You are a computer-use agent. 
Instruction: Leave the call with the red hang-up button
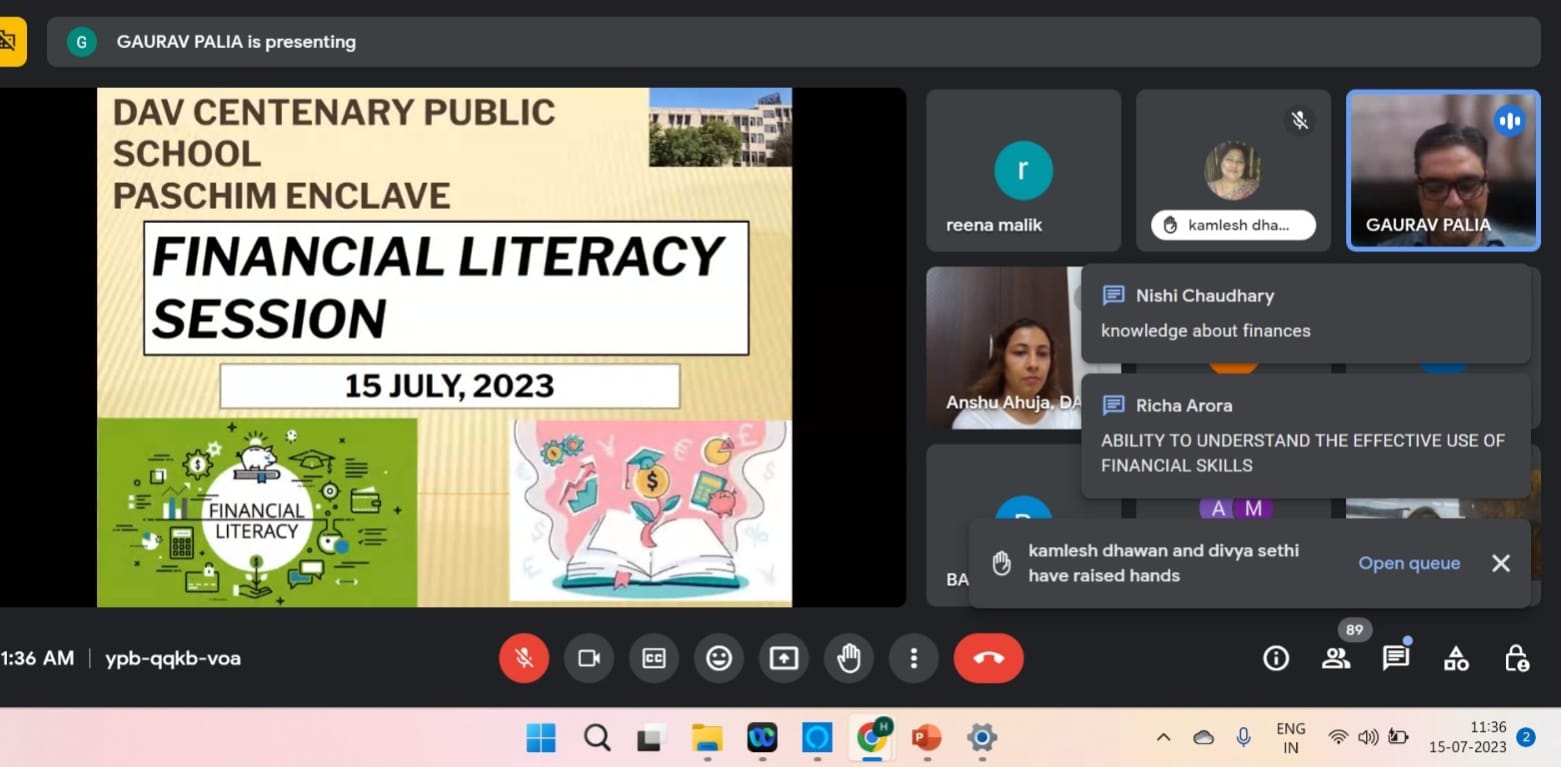pyautogui.click(x=988, y=658)
